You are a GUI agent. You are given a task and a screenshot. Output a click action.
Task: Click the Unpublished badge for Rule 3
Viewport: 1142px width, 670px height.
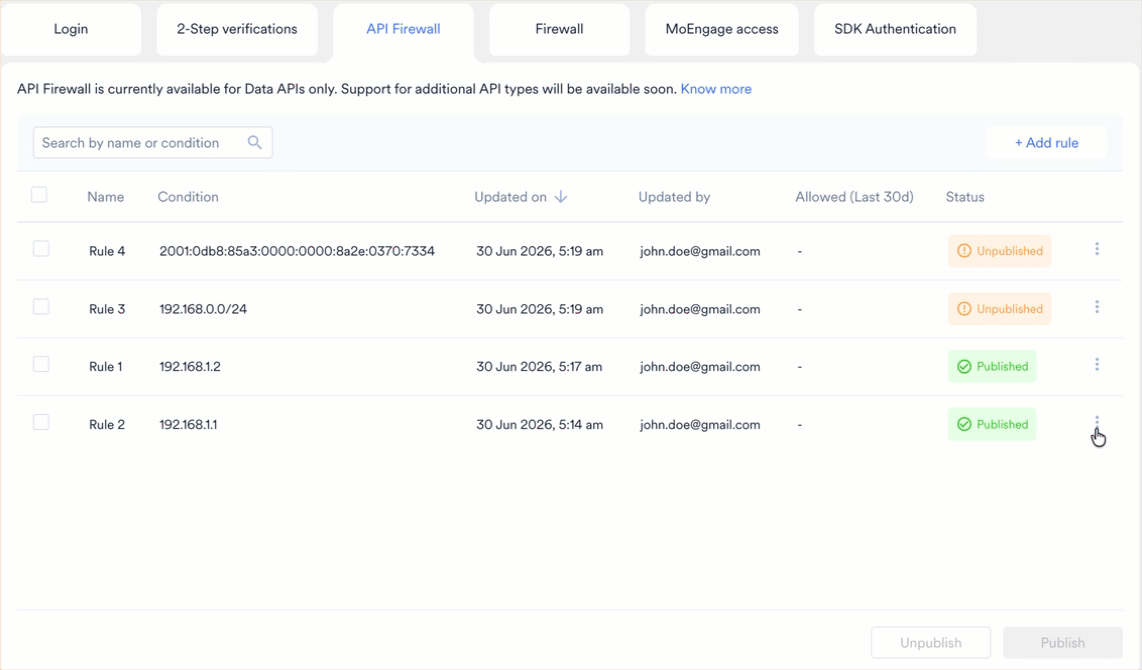(x=999, y=309)
